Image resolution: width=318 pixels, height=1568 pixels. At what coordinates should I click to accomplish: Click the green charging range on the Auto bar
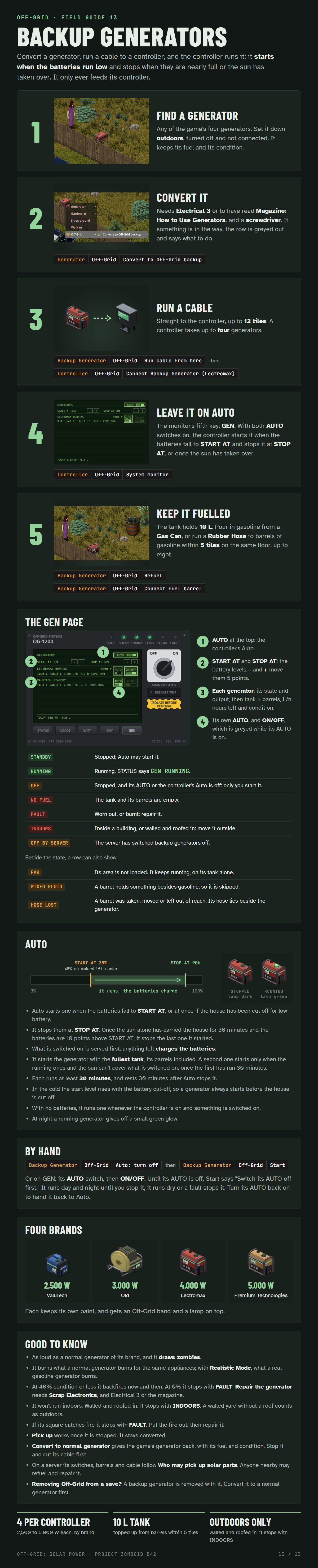coord(138,980)
